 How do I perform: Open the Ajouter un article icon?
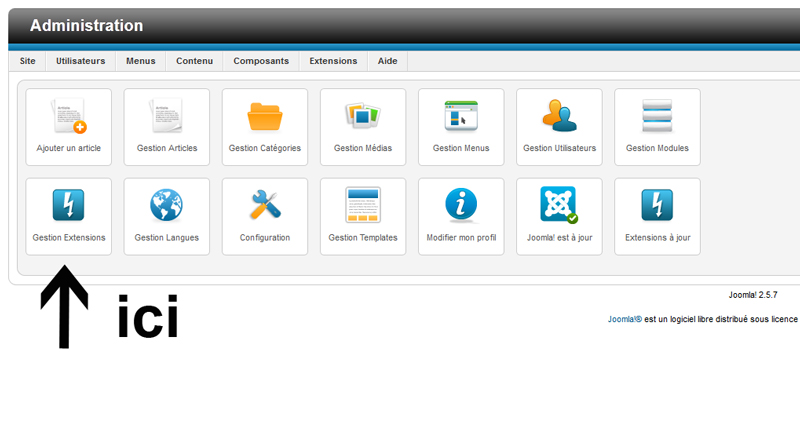click(68, 118)
